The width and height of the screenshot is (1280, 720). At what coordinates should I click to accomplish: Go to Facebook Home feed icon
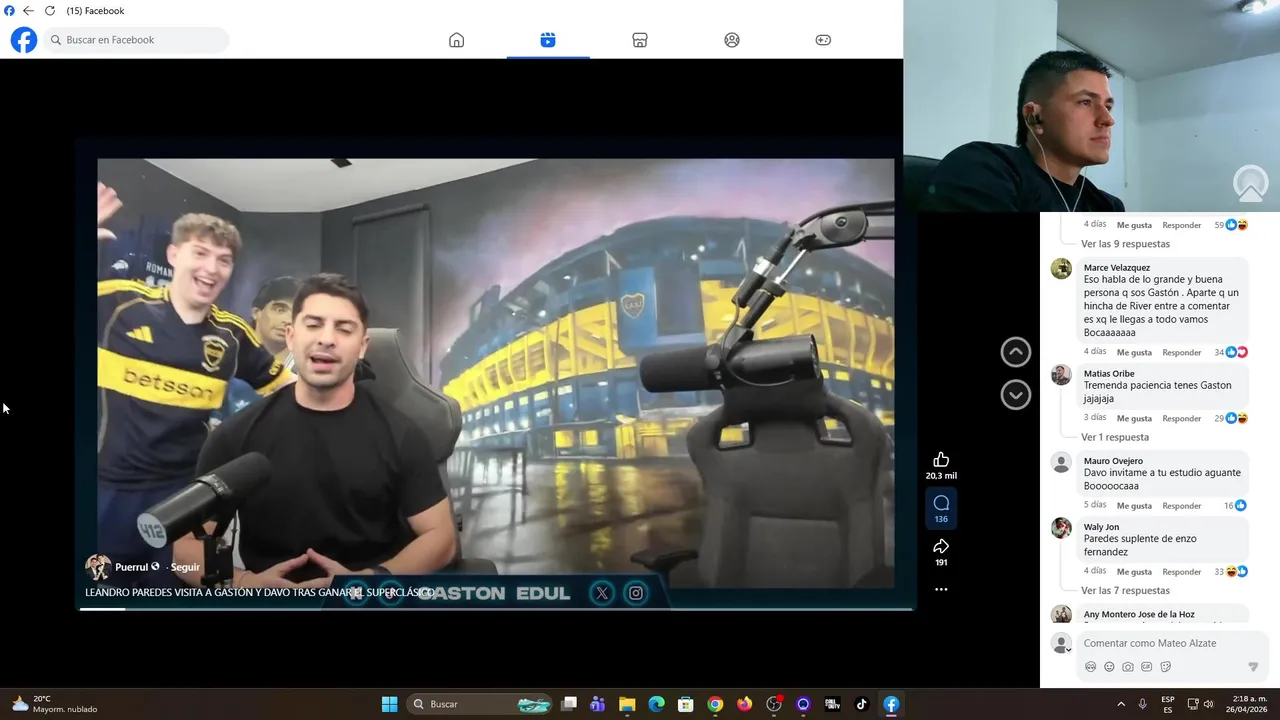(x=457, y=40)
